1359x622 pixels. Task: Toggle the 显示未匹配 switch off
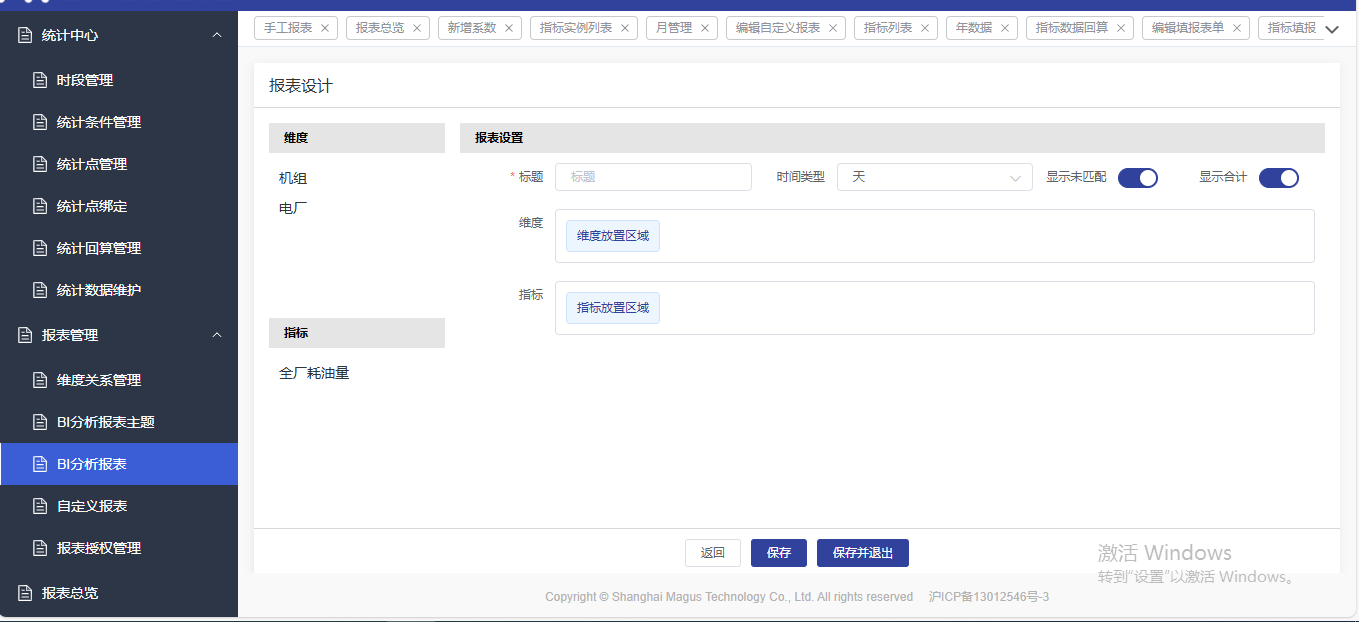coord(1137,178)
